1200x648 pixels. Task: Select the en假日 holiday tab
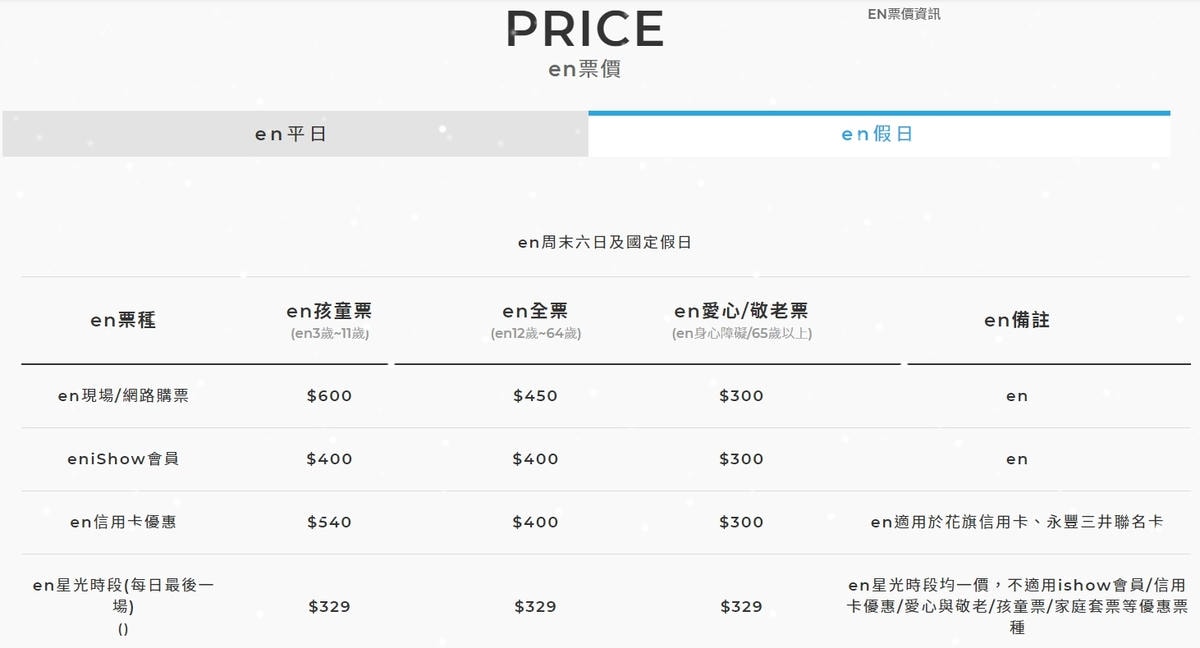[877, 134]
